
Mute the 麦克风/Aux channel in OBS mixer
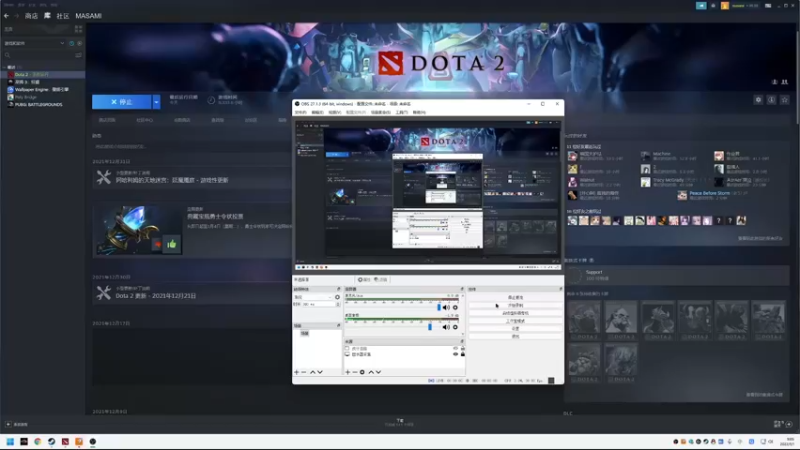pyautogui.click(x=446, y=307)
